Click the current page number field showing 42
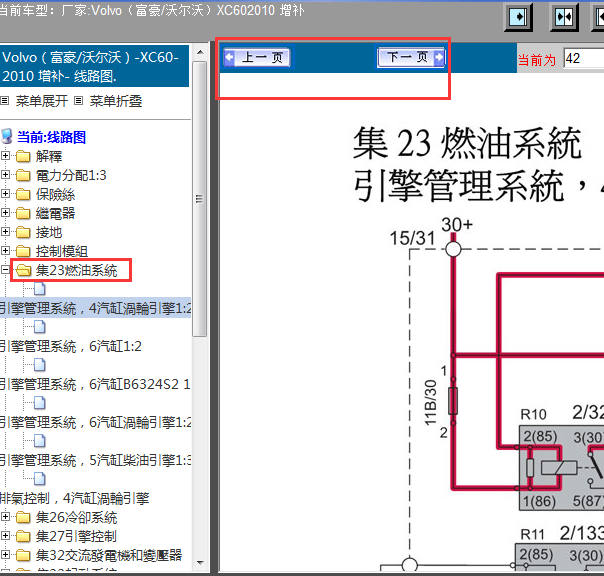 583,59
